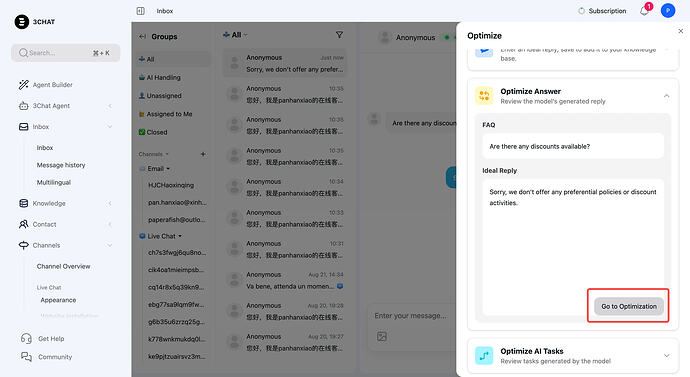This screenshot has width=690, height=377.
Task: Click the Get Help headset icon
Action: [x=26, y=338]
